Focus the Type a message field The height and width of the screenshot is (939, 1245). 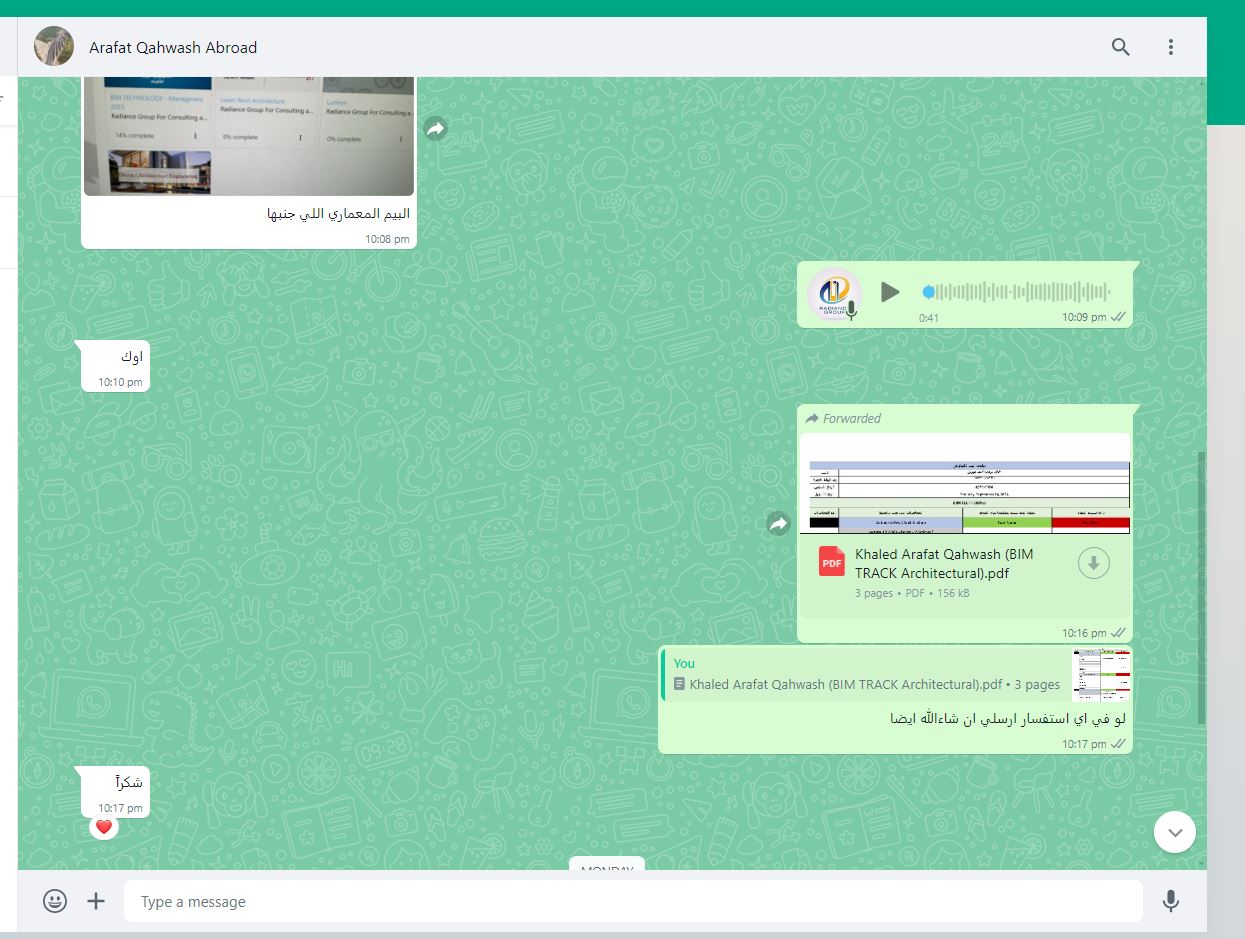tap(633, 901)
